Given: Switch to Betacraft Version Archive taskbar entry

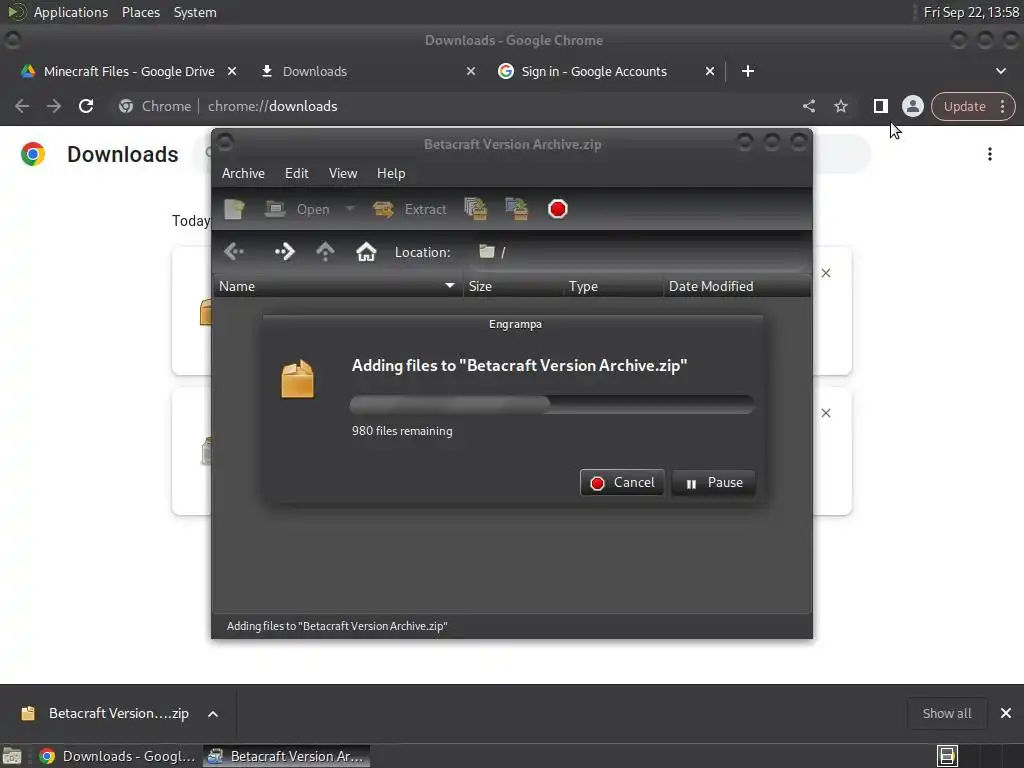Looking at the screenshot, I should 286,756.
